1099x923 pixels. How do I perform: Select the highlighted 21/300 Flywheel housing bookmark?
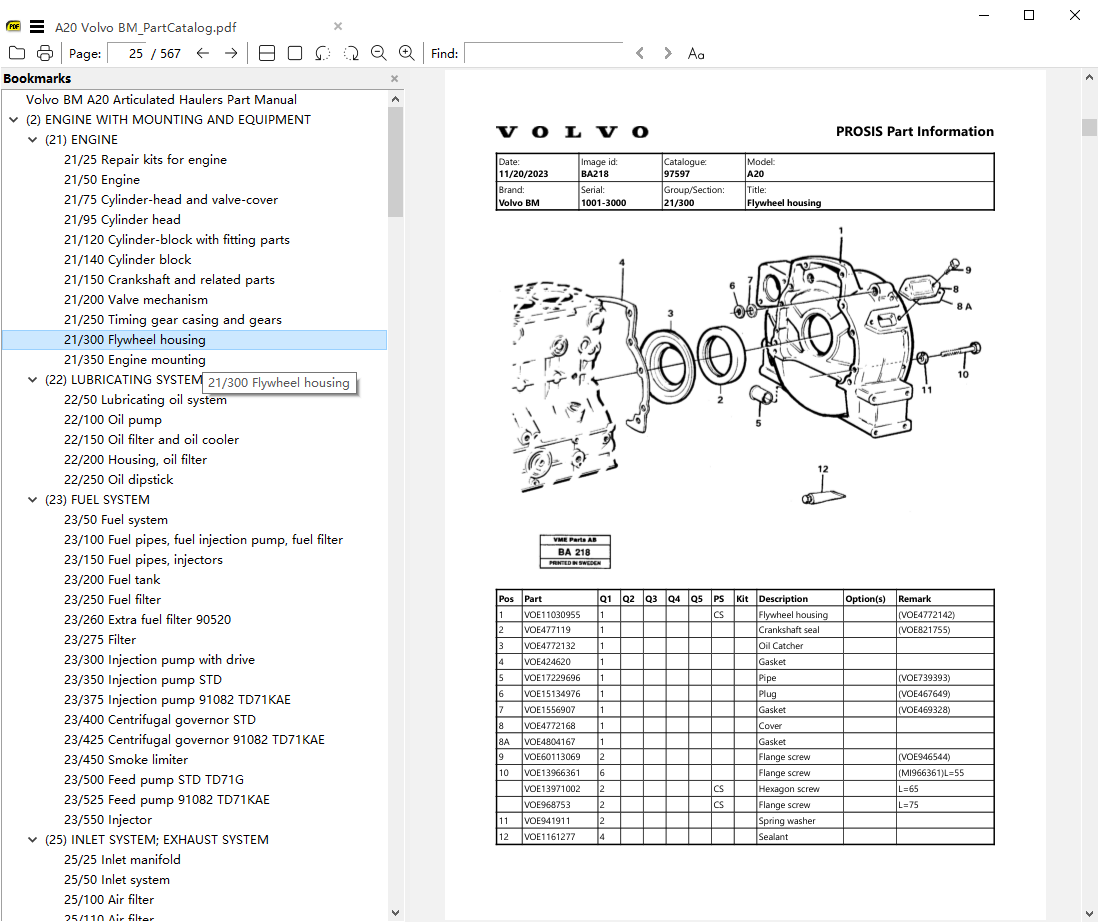click(x=194, y=340)
